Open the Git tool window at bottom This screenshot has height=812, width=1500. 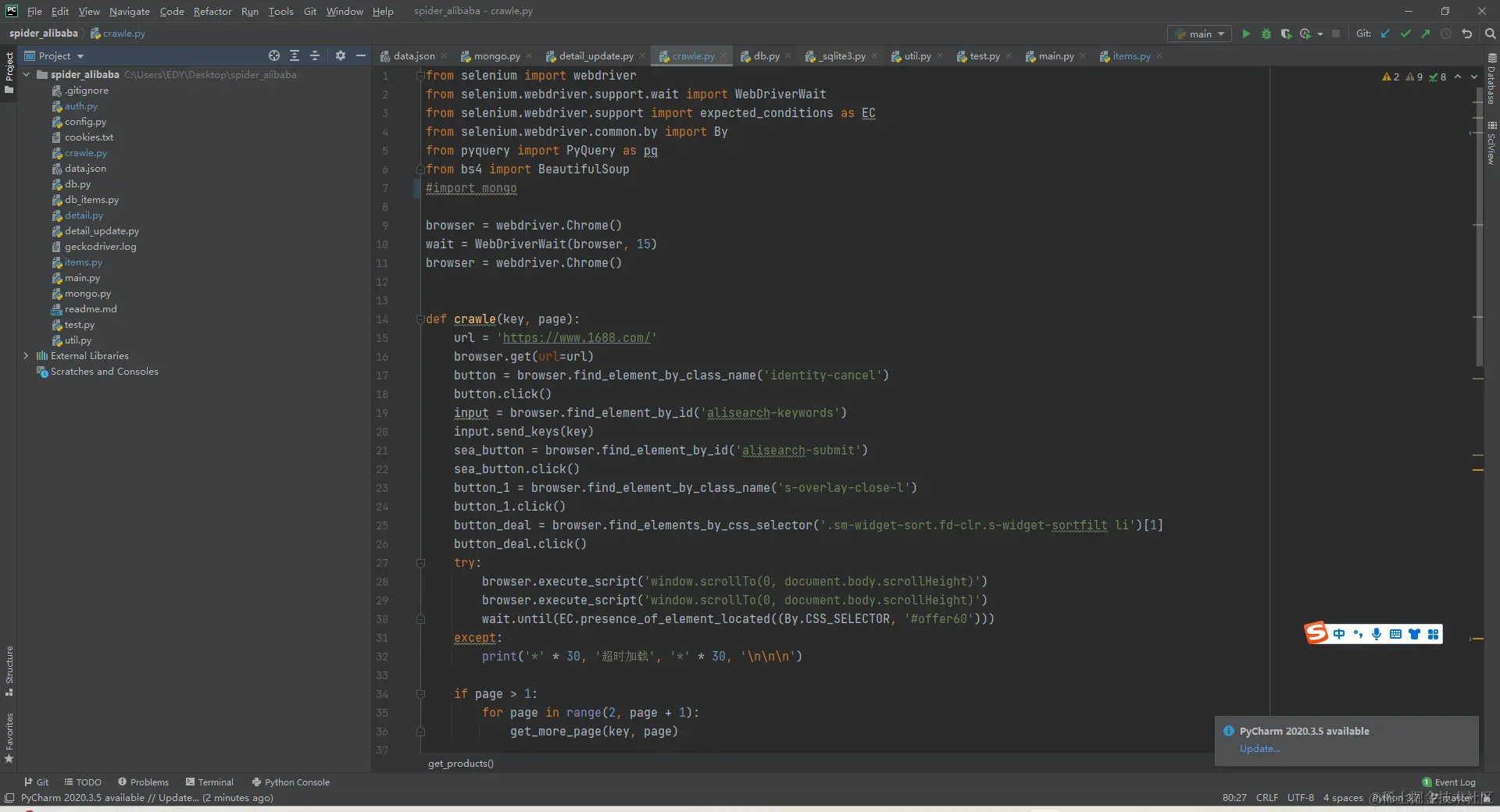(36, 782)
